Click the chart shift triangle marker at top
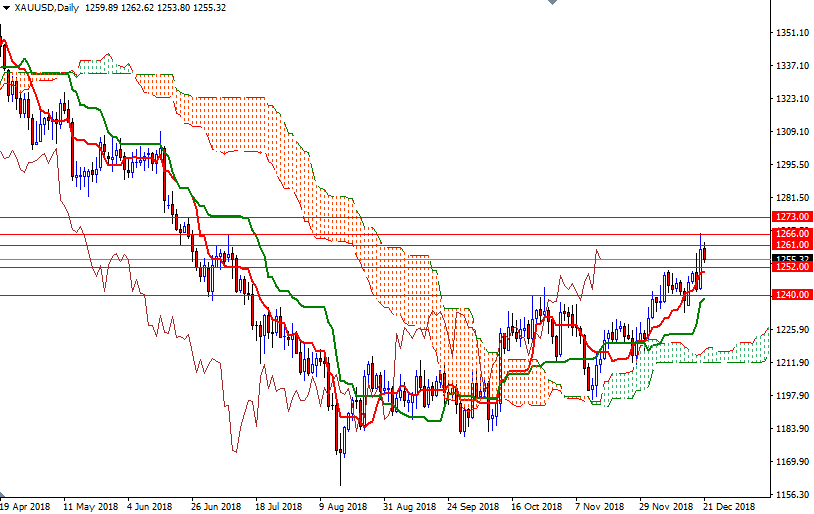 553,4
